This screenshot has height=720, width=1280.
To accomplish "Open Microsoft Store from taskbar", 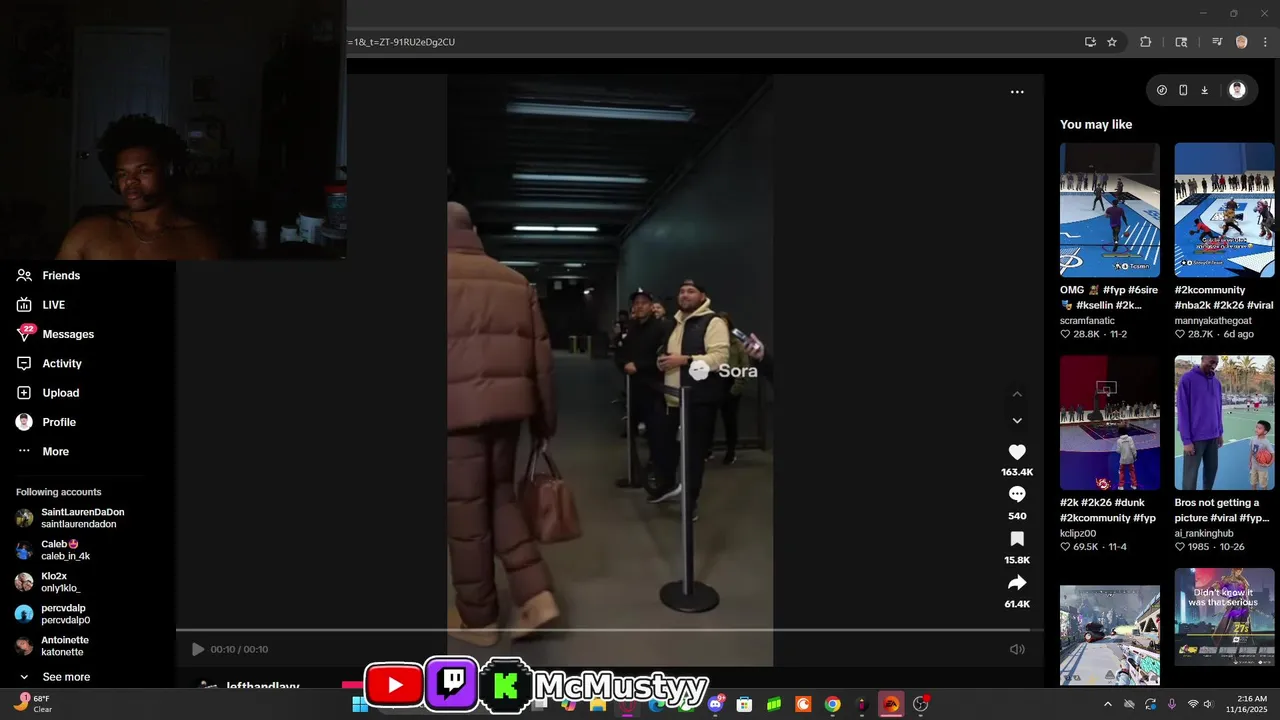I will [x=744, y=704].
